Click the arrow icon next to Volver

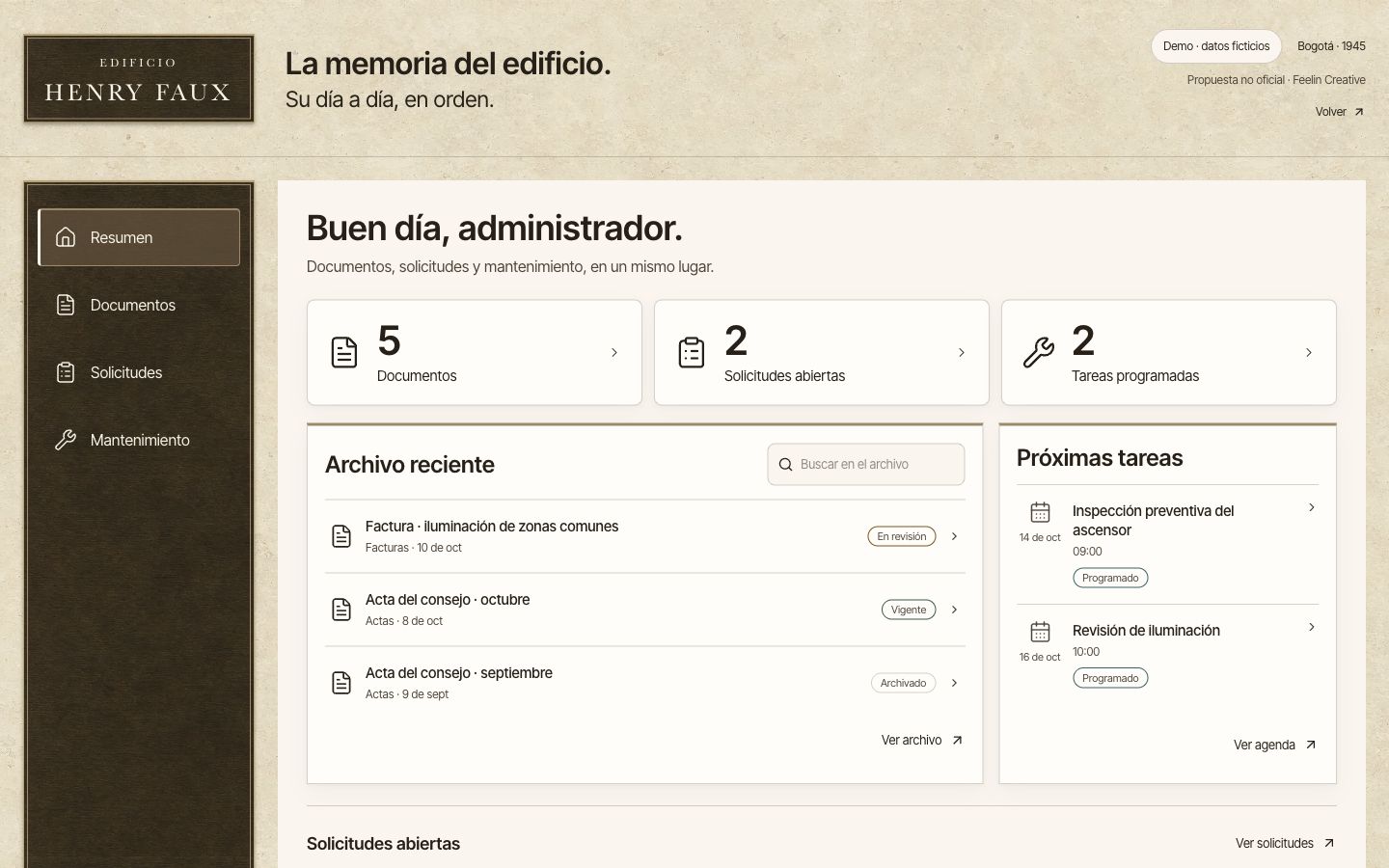coord(1359,112)
